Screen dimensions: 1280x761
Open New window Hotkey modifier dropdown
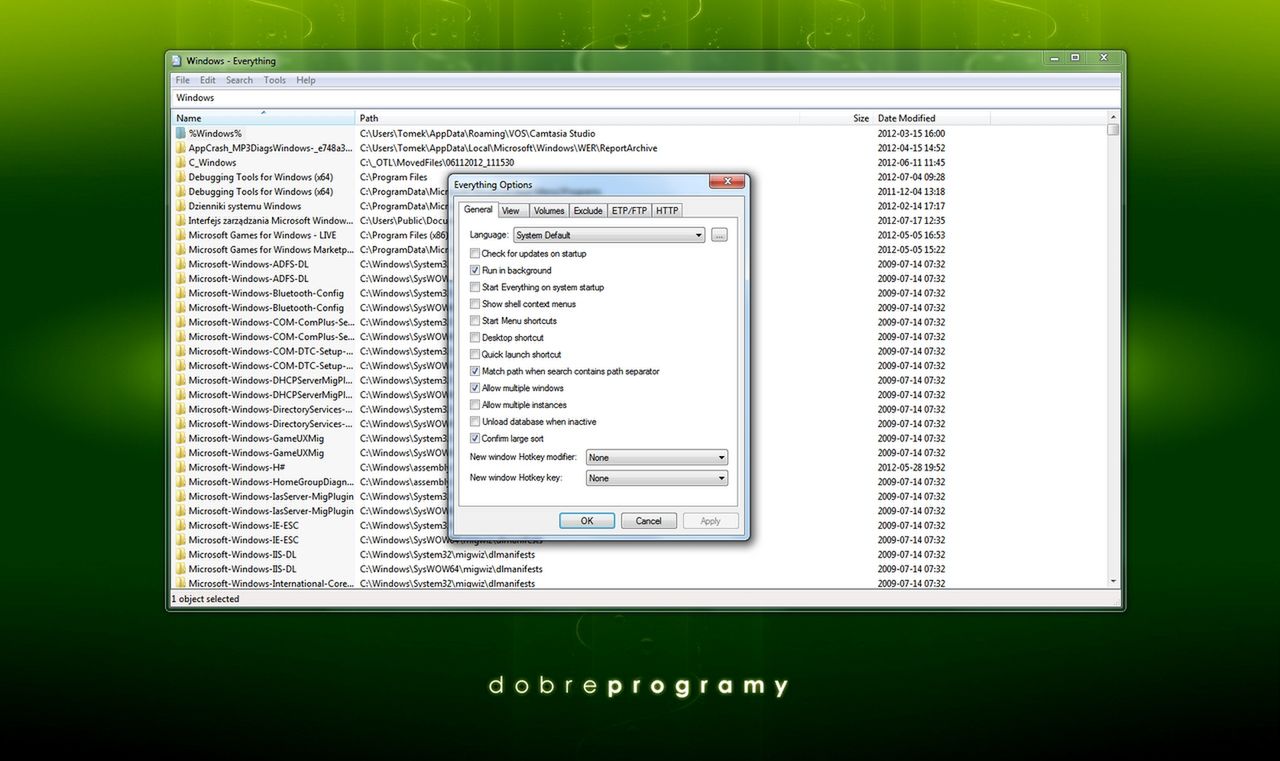(656, 457)
